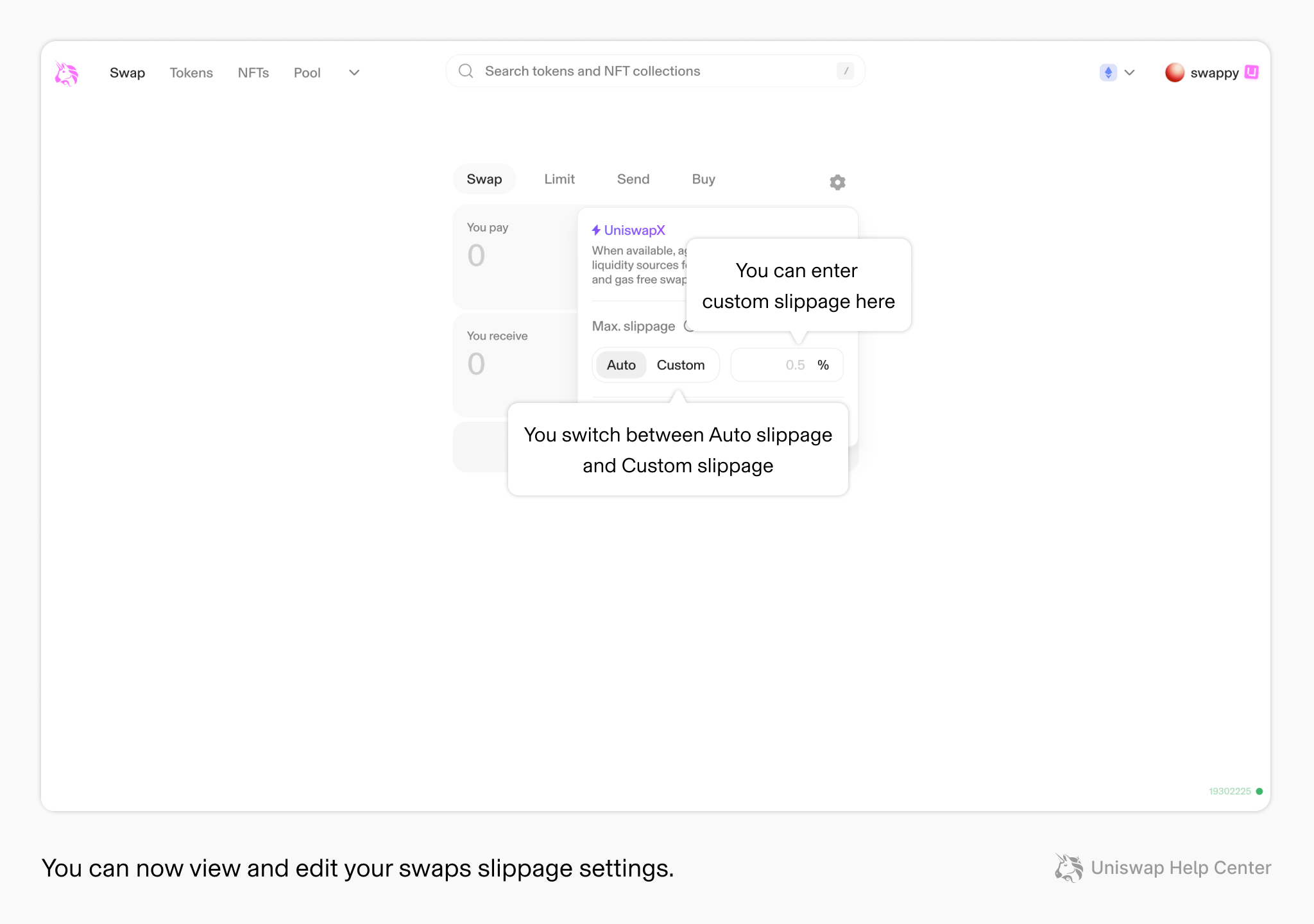The image size is (1314, 924).
Task: Switch to the Limit tab
Action: pyautogui.click(x=559, y=179)
